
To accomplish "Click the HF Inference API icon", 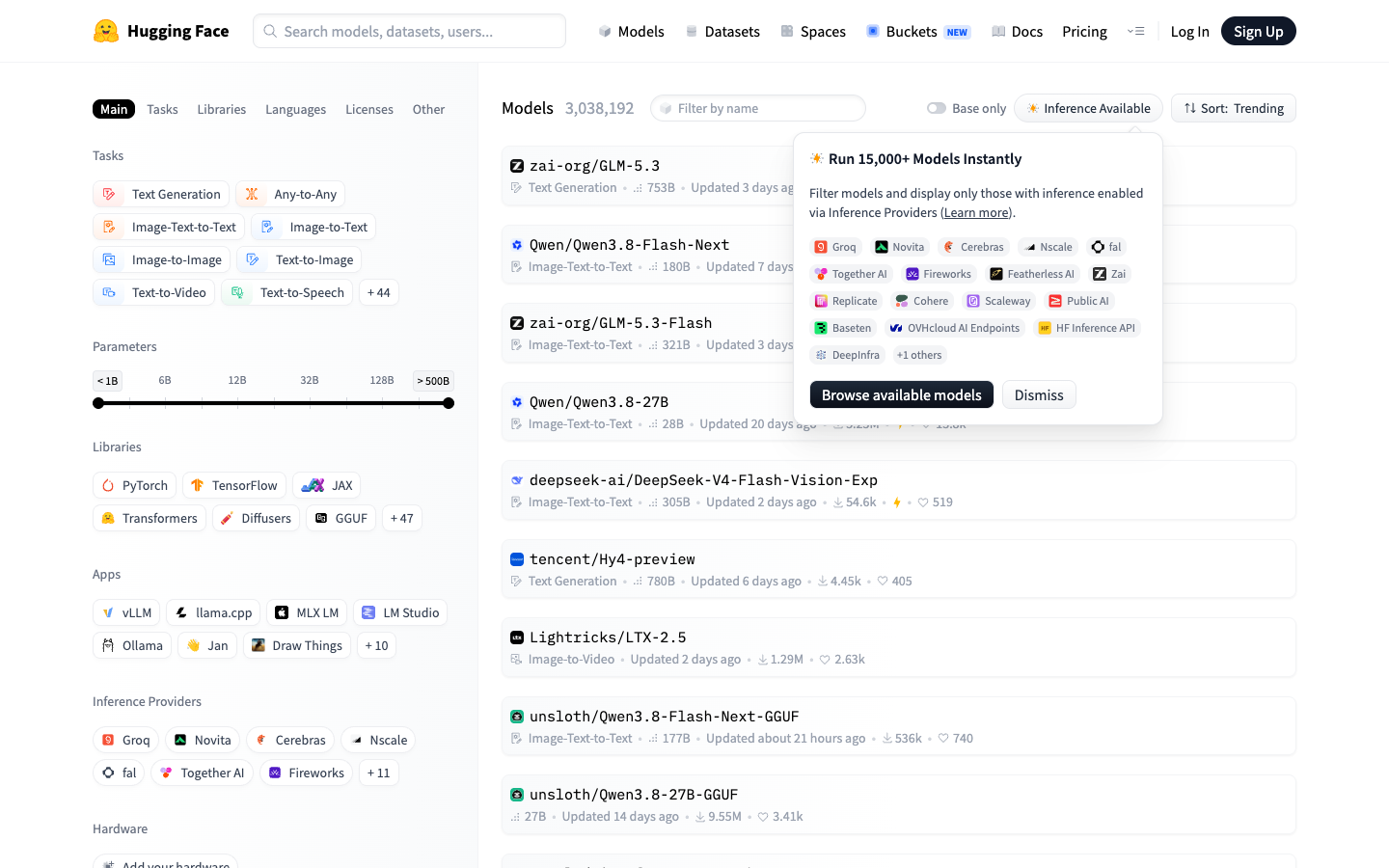I will pos(1045,328).
